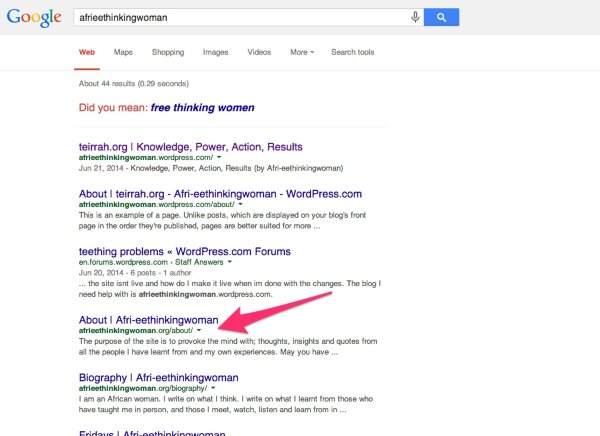Expand arrow next to afrieethinkingwoman.org/about/ URL
This screenshot has width=600, height=436.
tap(199, 330)
